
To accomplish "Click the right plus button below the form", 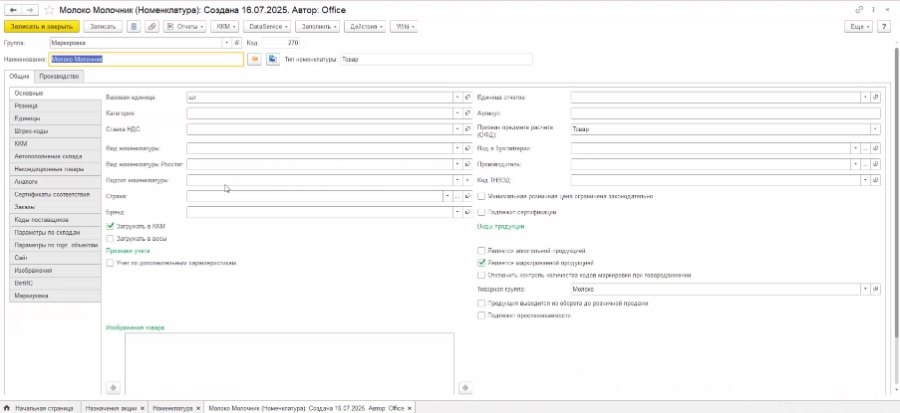I will (x=465, y=388).
